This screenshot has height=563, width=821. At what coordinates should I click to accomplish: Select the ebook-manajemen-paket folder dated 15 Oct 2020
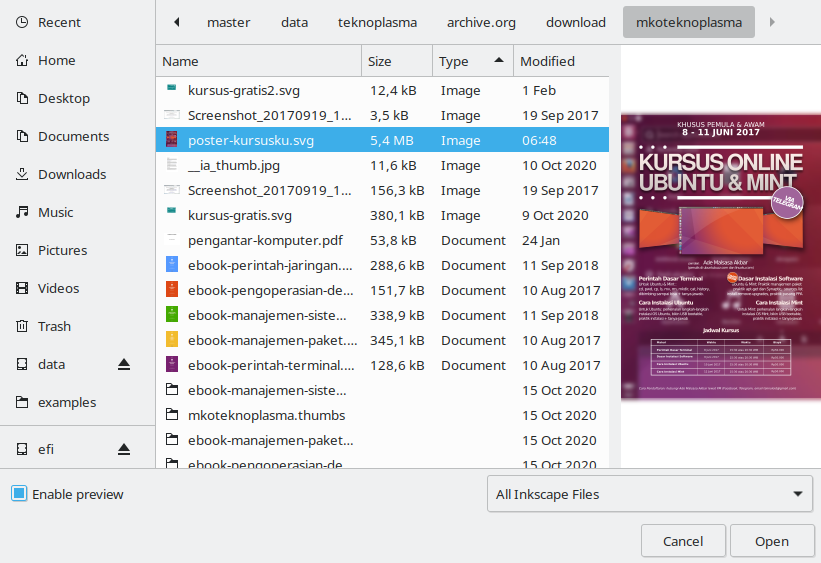tap(382, 440)
